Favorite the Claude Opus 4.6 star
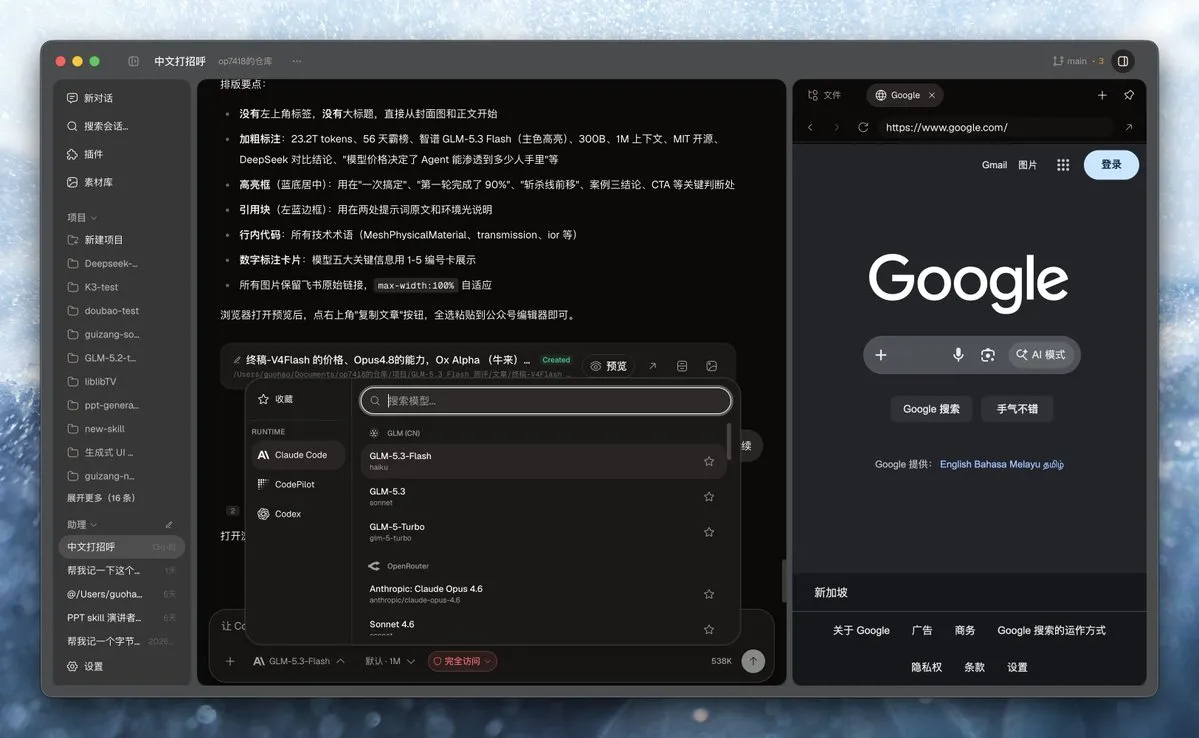Screen dimensions: 1199x738 tap(709, 594)
